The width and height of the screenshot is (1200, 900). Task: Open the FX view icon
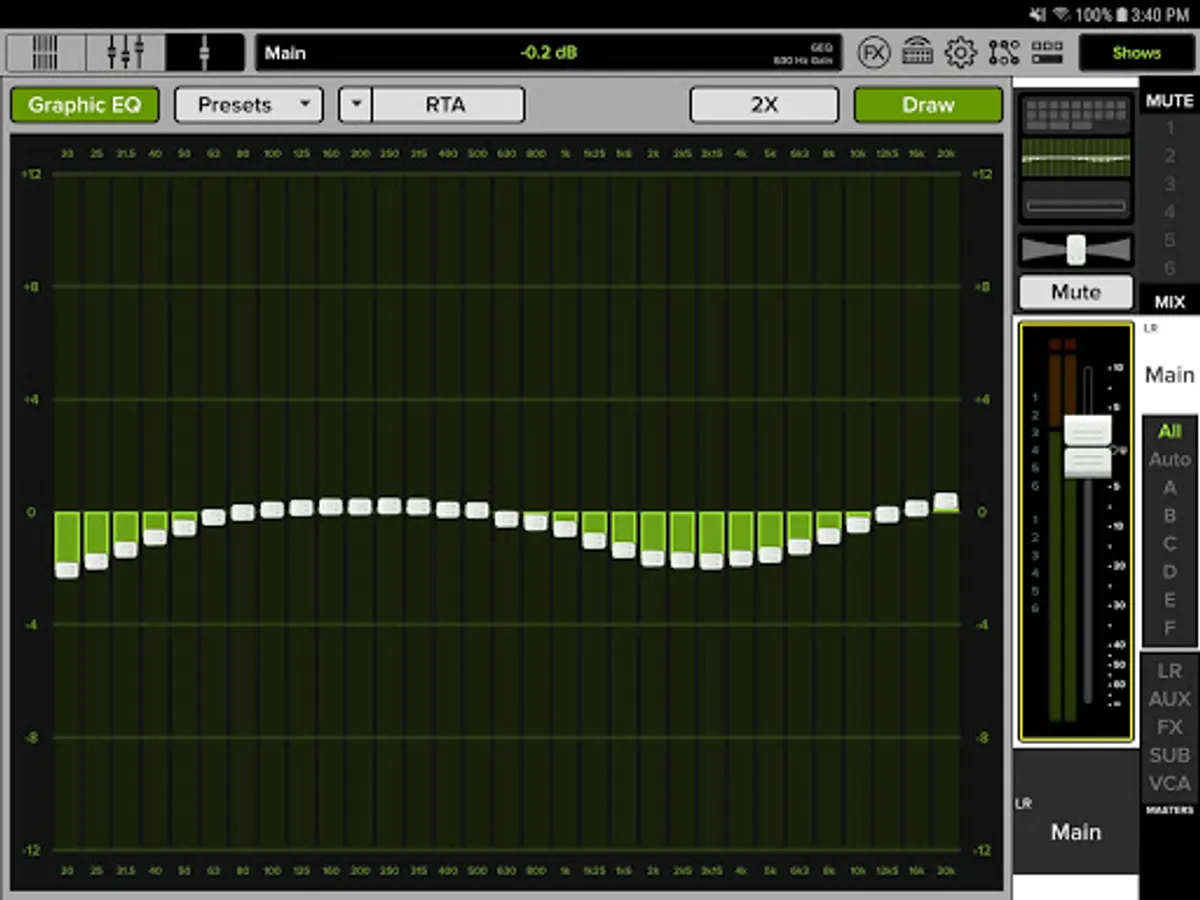[x=874, y=52]
